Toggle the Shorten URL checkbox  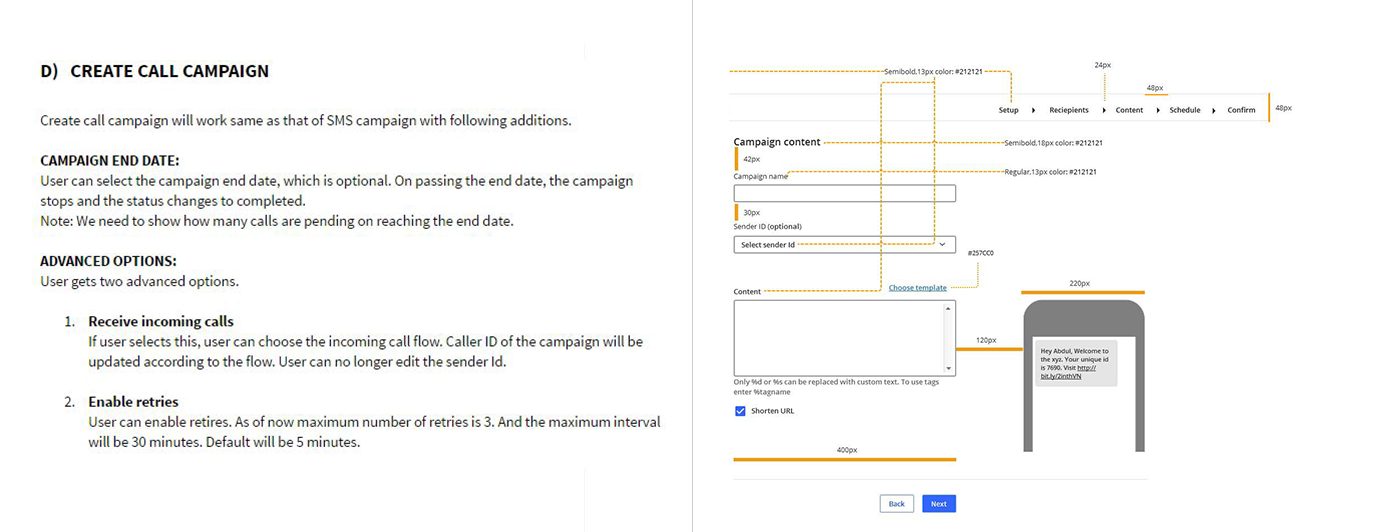pyautogui.click(x=740, y=411)
